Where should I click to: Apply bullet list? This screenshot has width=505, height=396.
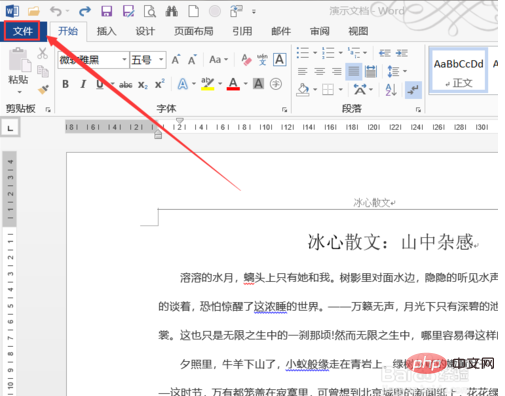(x=303, y=53)
